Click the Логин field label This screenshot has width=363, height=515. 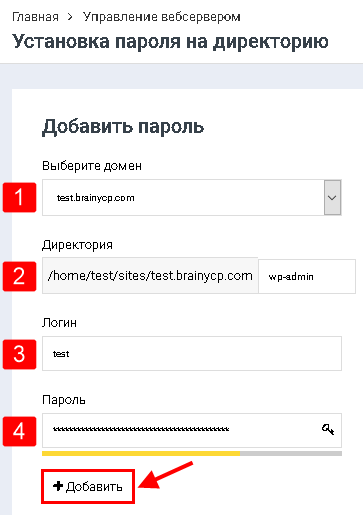click(59, 323)
